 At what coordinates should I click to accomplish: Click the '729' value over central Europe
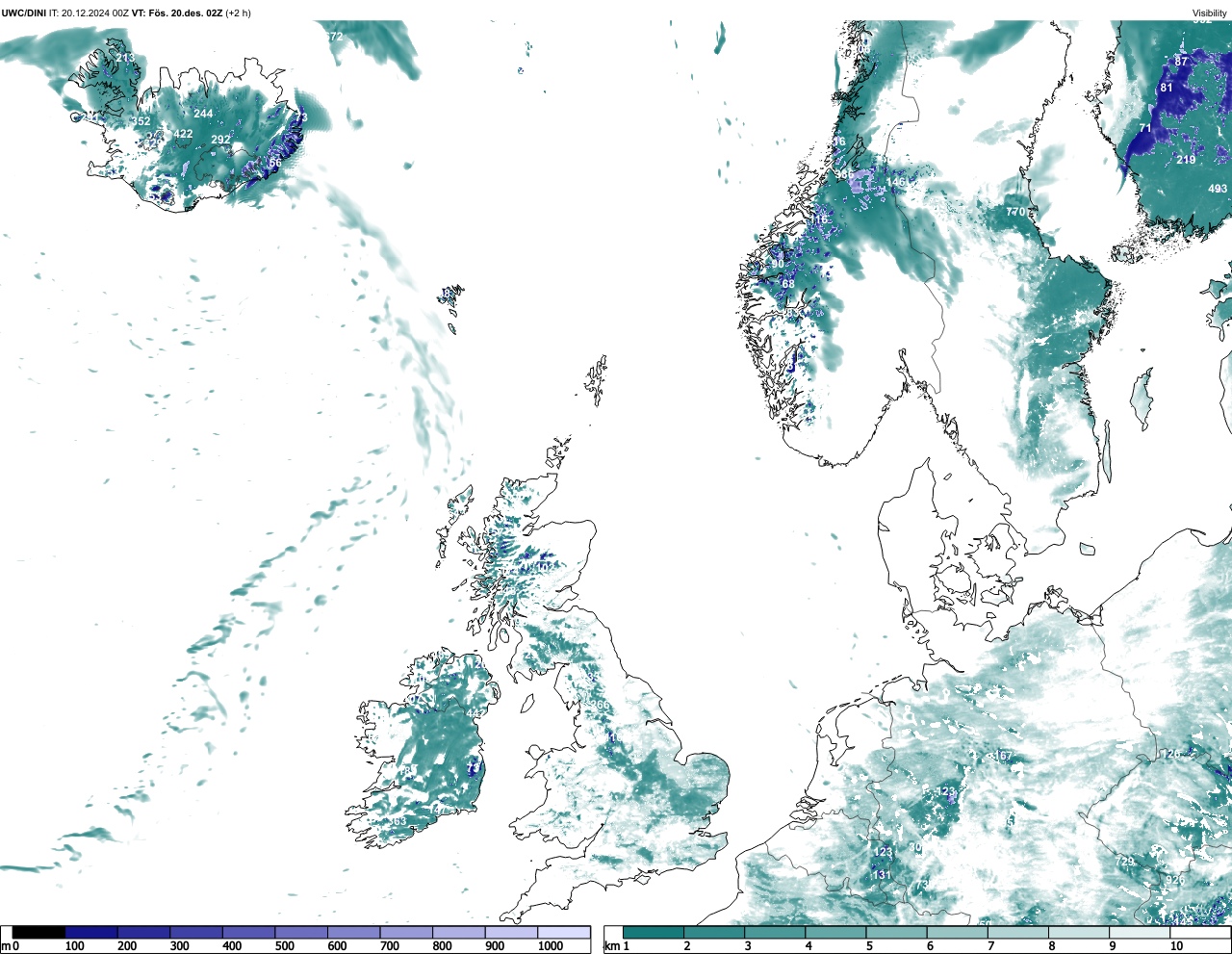tap(1124, 861)
